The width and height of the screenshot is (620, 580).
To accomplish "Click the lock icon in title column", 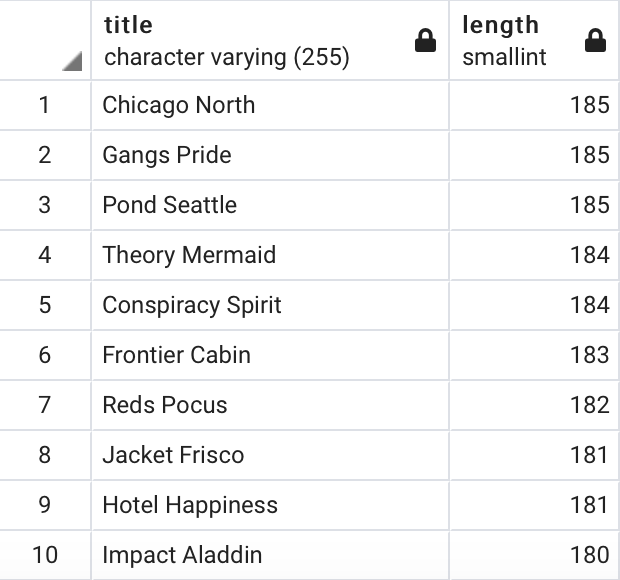I will pyautogui.click(x=425, y=41).
